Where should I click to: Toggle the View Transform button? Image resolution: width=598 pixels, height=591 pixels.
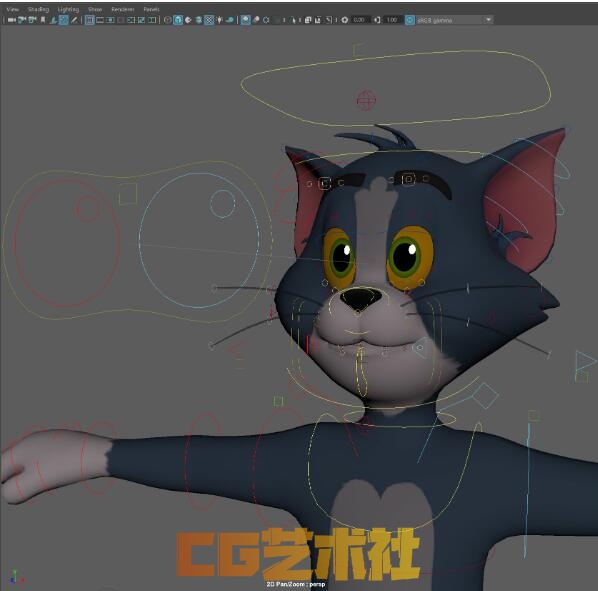coord(410,20)
